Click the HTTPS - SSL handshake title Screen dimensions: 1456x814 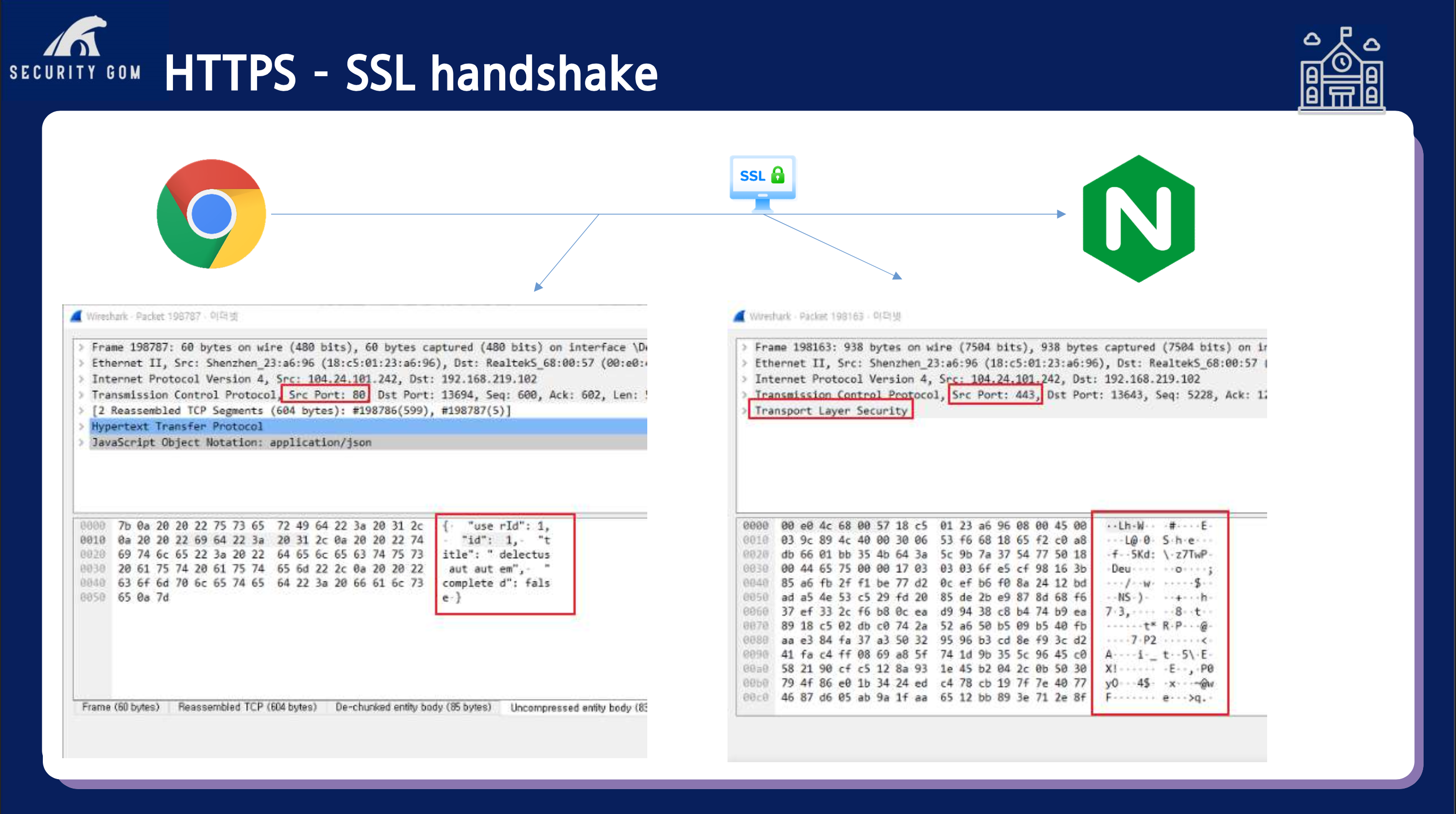pos(411,73)
